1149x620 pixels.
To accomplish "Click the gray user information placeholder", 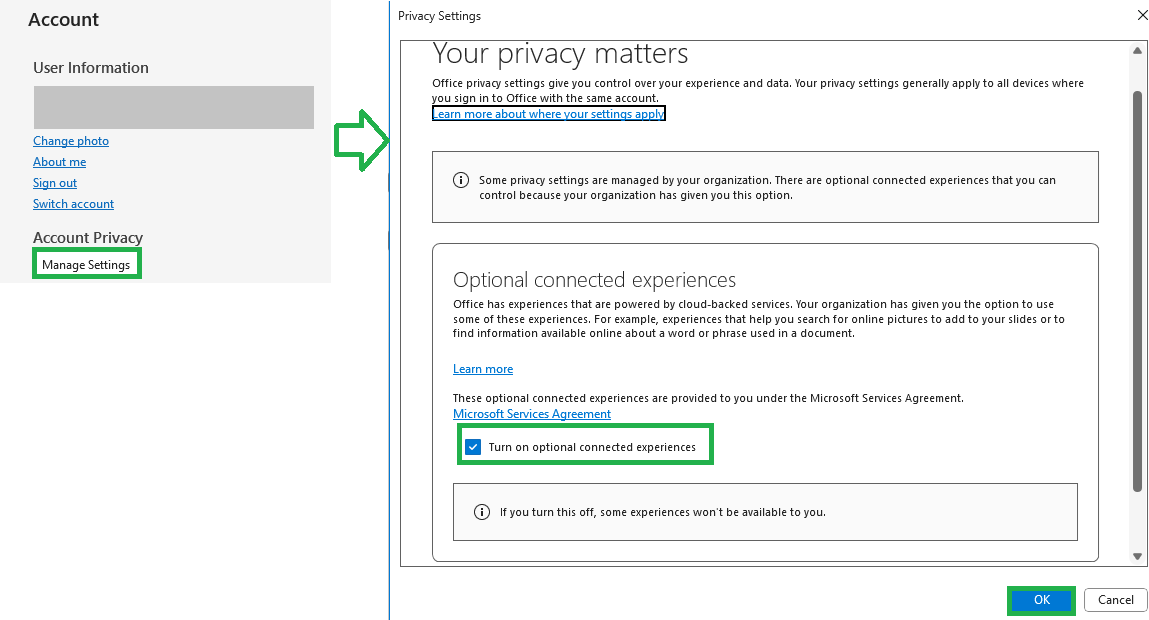I will (x=174, y=108).
